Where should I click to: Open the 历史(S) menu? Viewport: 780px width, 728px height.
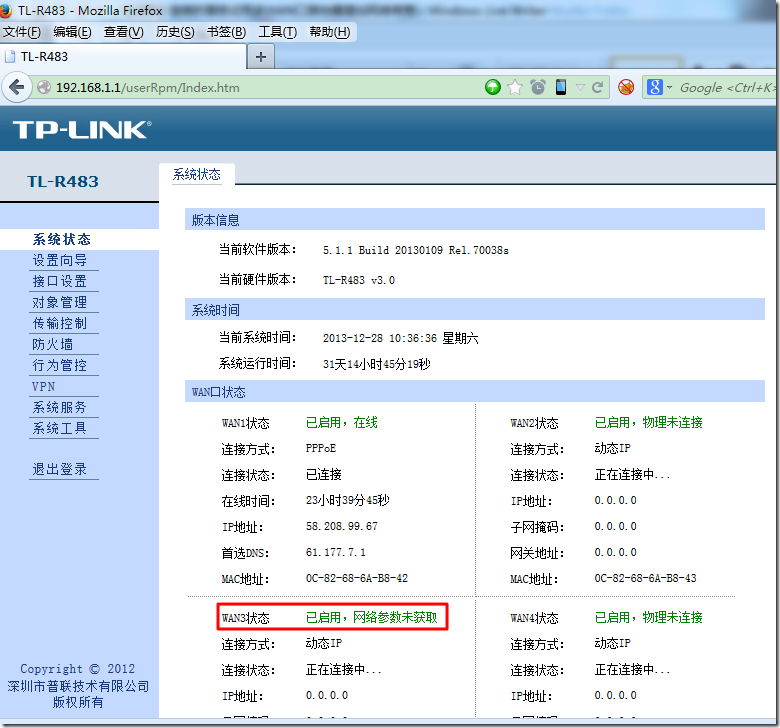pyautogui.click(x=175, y=32)
